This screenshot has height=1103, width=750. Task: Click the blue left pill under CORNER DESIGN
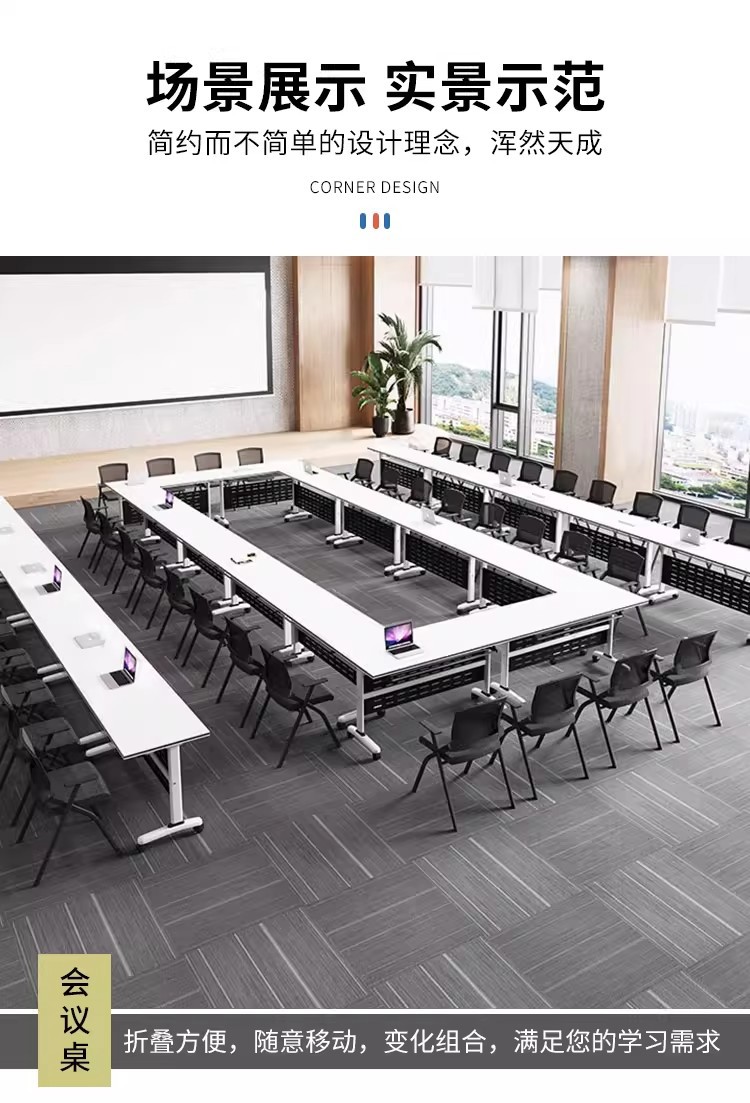(364, 221)
